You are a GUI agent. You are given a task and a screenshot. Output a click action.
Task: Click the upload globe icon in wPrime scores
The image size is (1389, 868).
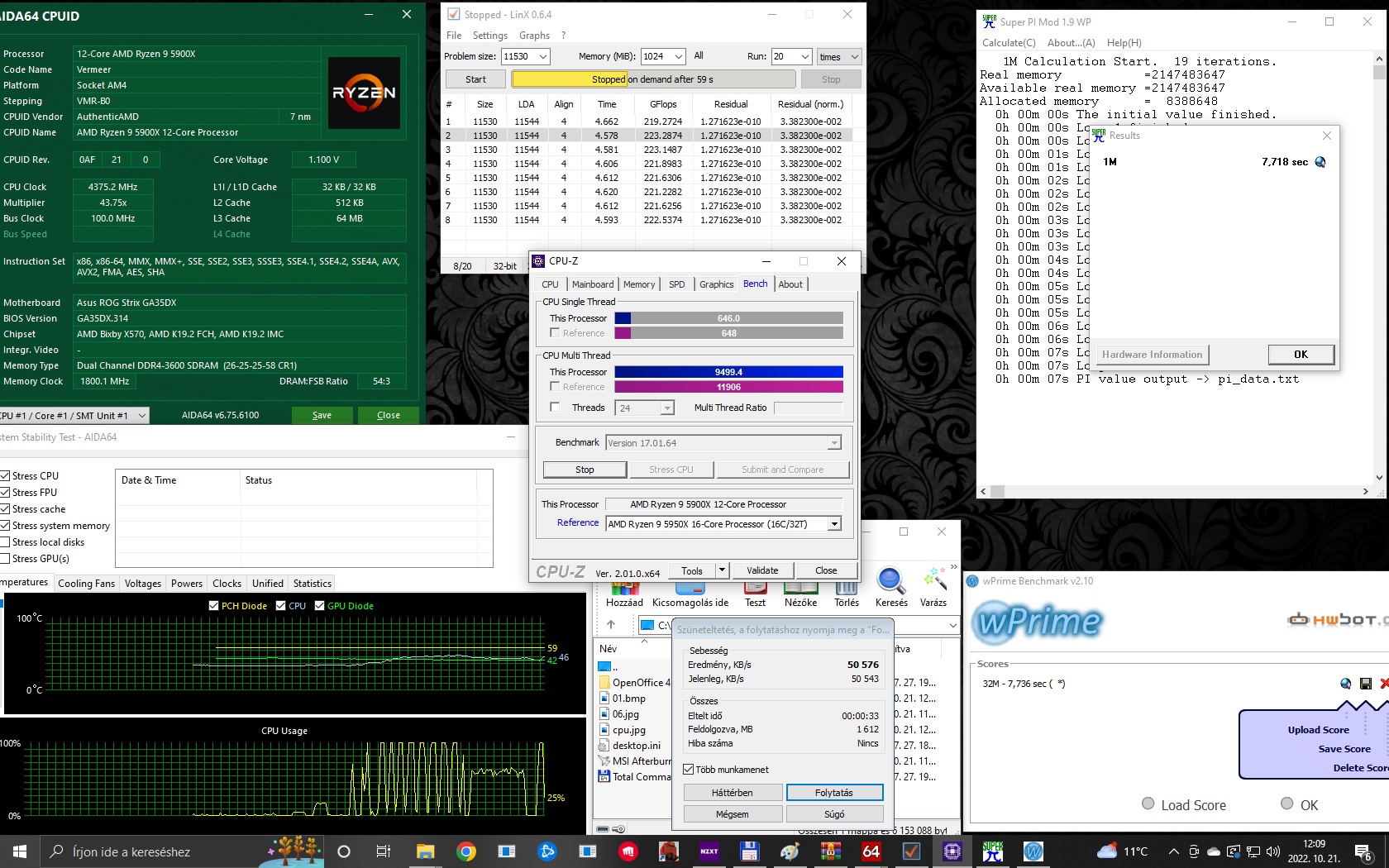(1346, 684)
